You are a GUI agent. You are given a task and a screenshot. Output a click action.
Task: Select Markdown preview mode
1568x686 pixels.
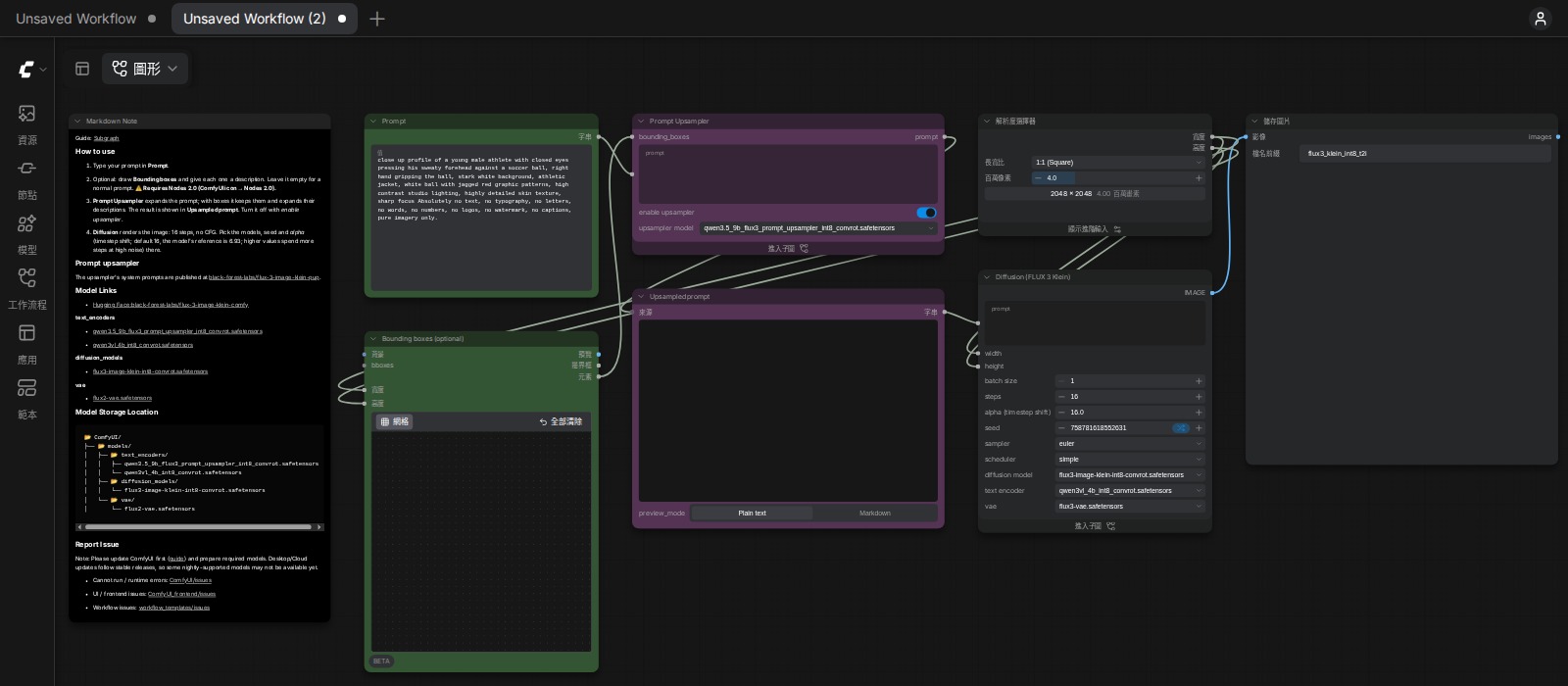click(x=875, y=514)
